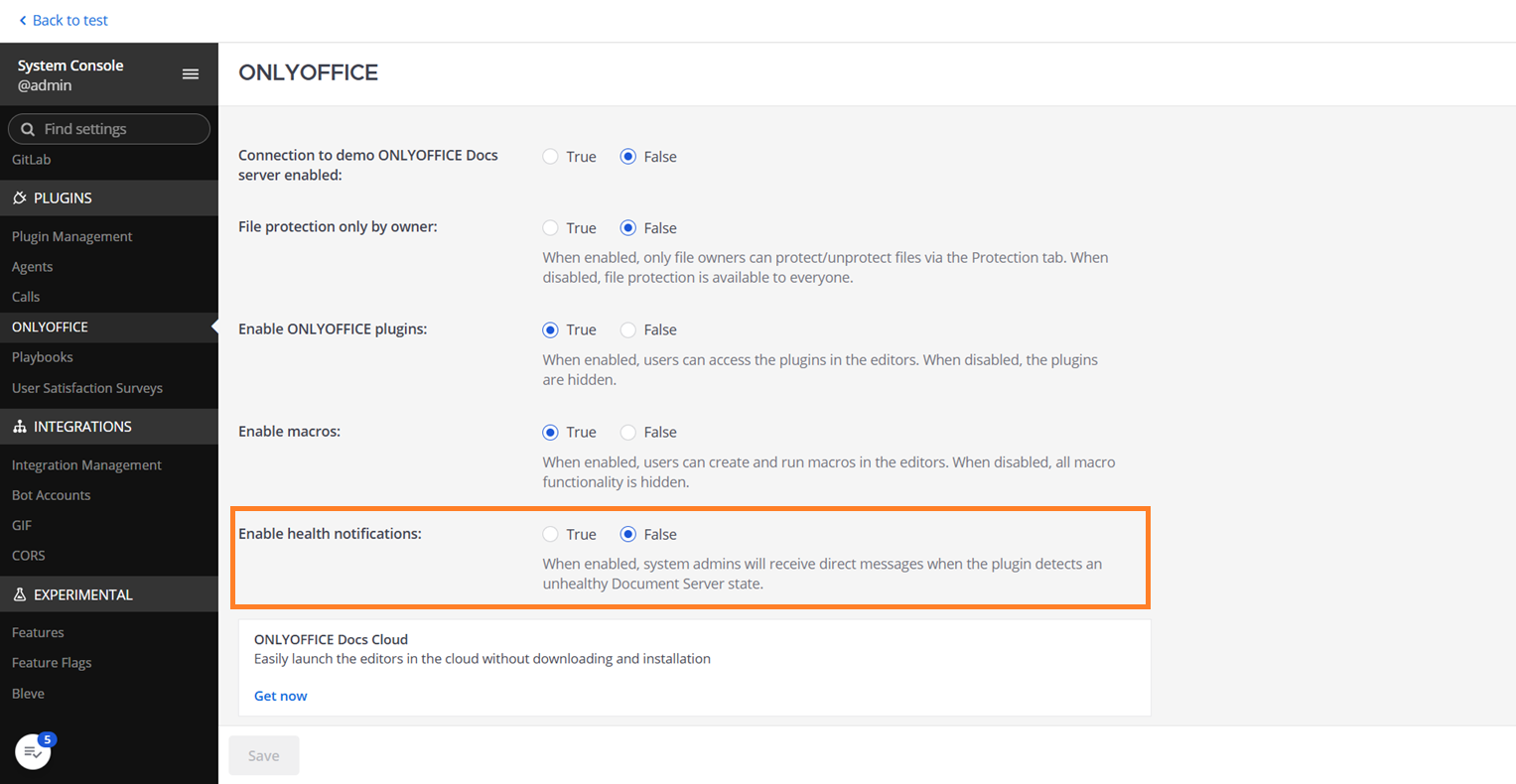Image resolution: width=1516 pixels, height=784 pixels.
Task: Click the PLUGINS section header
Action: coord(109,197)
